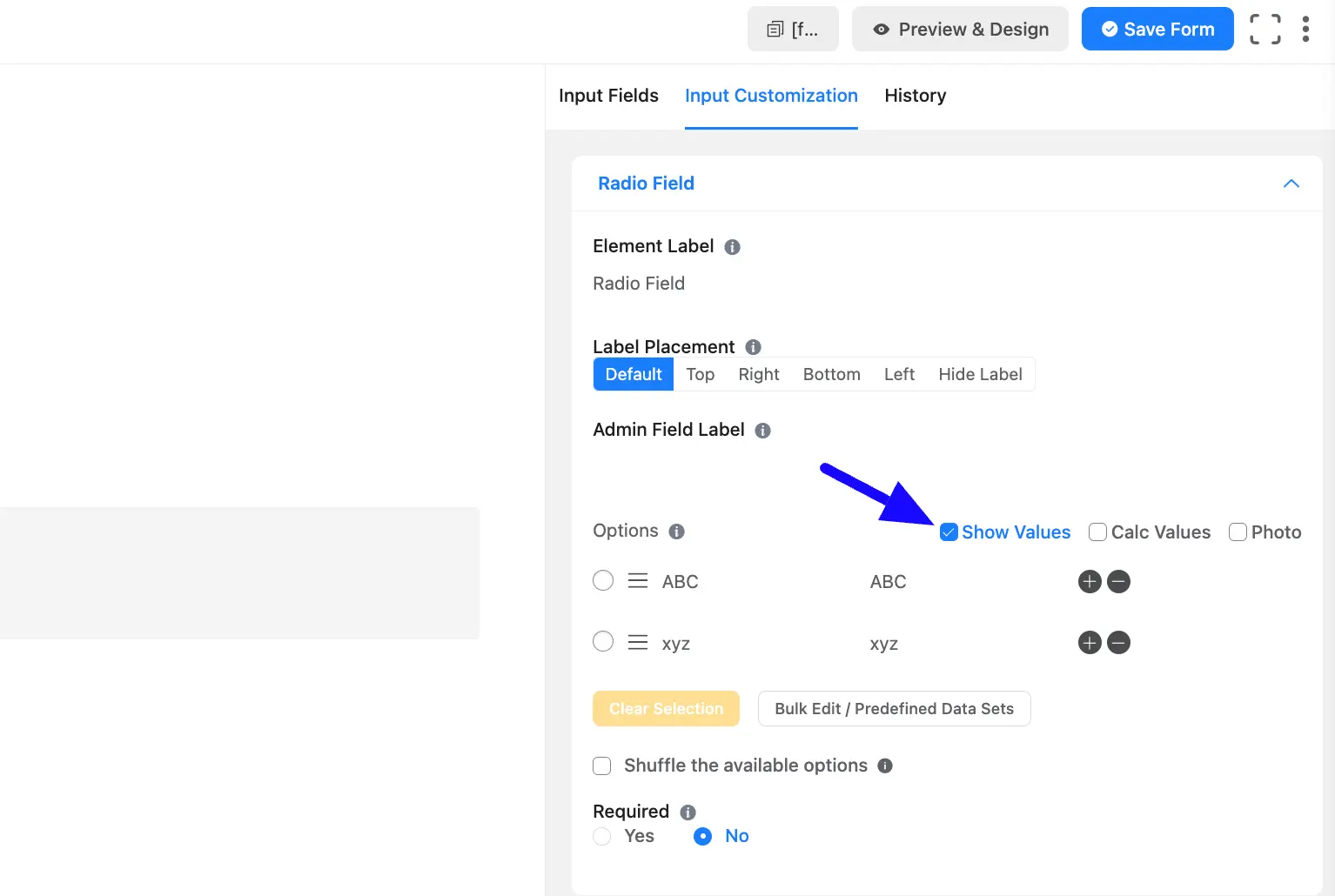Image resolution: width=1335 pixels, height=896 pixels.
Task: Click the fullscreen expand icon
Action: (x=1265, y=30)
